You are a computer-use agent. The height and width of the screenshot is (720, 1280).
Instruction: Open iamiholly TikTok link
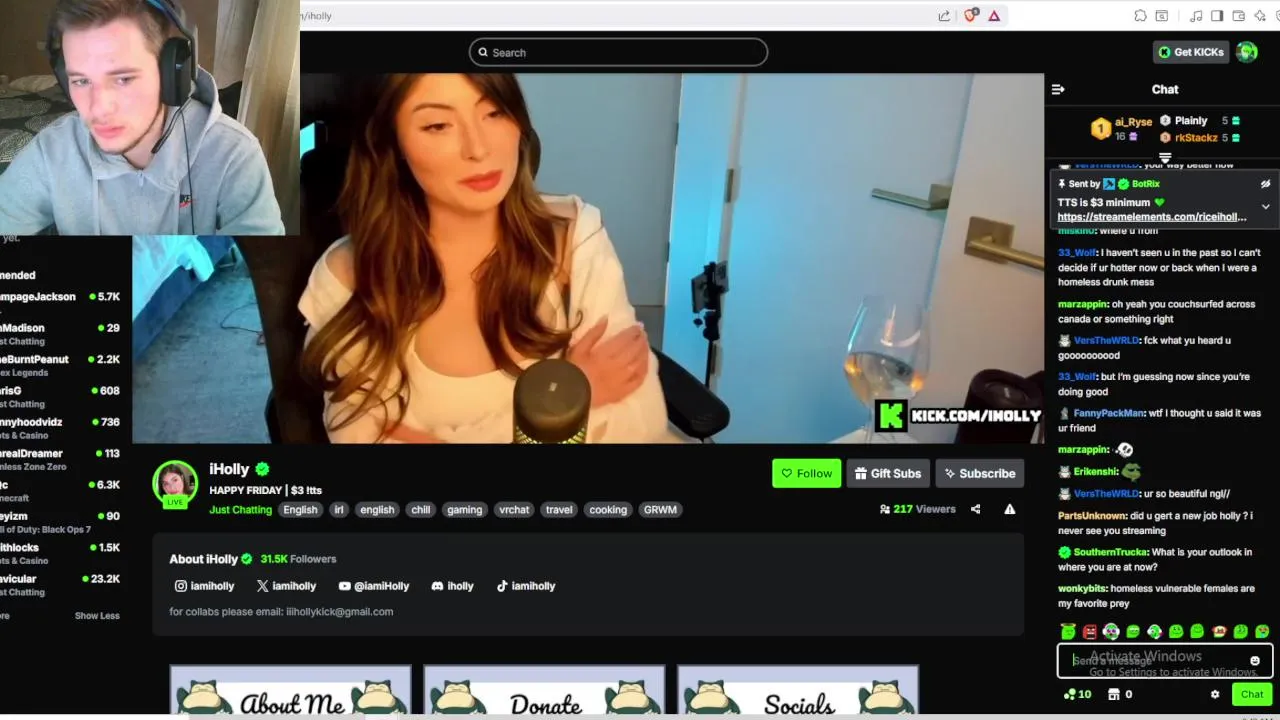(526, 586)
